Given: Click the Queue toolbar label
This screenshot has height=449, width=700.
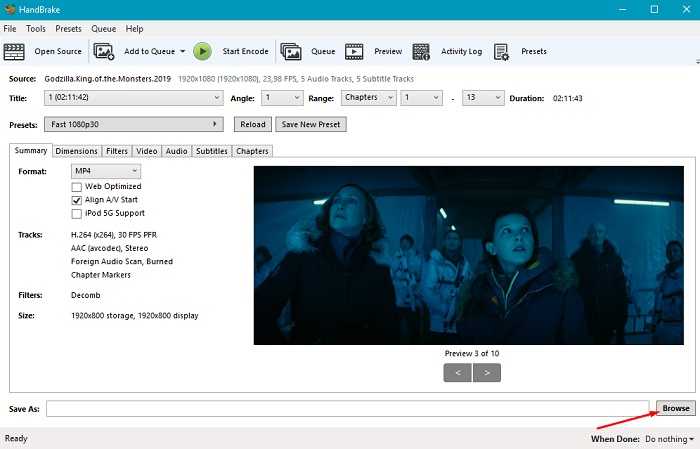Looking at the screenshot, I should [323, 51].
